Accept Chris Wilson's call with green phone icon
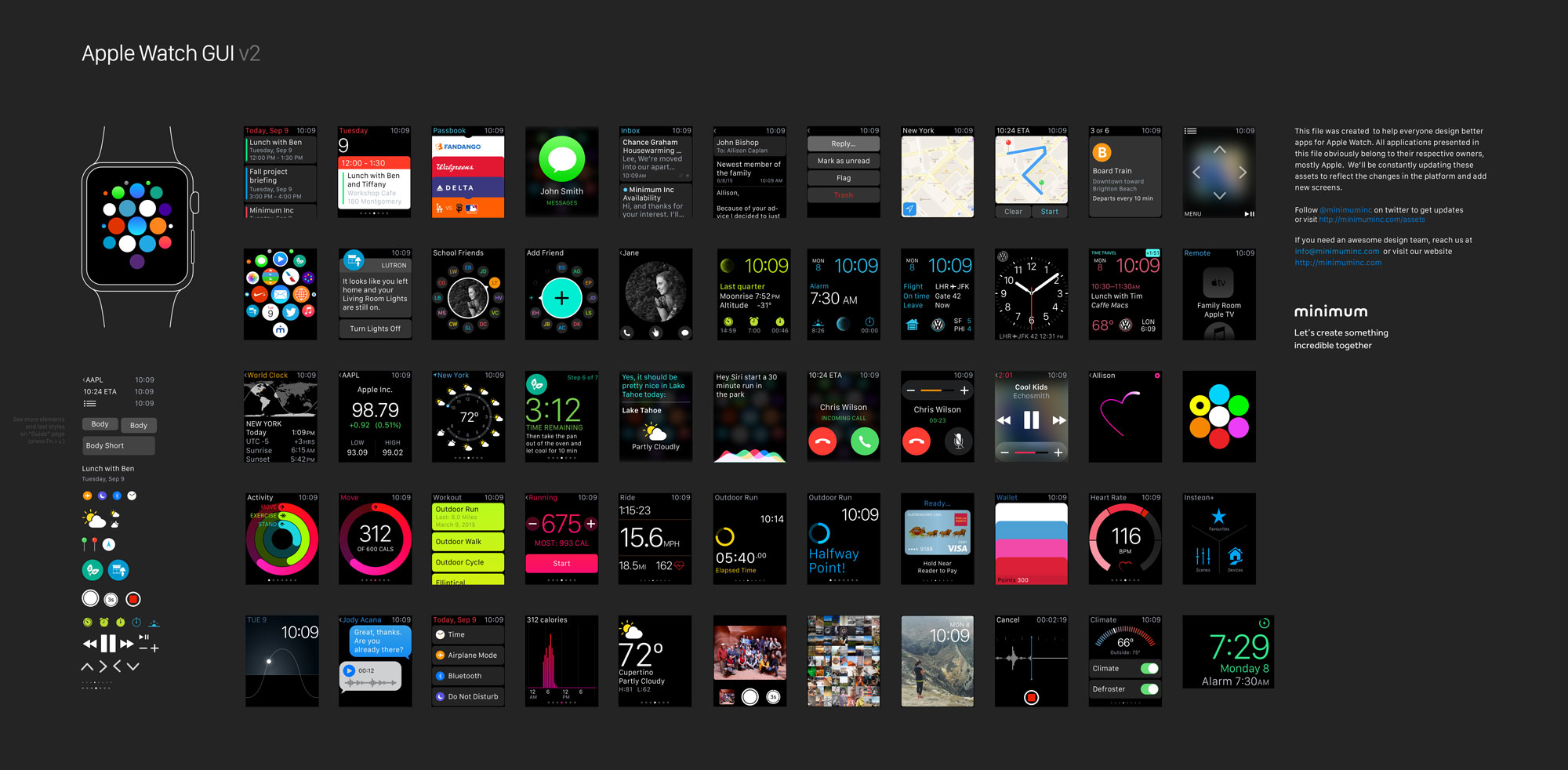This screenshot has width=1568, height=770. click(x=865, y=441)
